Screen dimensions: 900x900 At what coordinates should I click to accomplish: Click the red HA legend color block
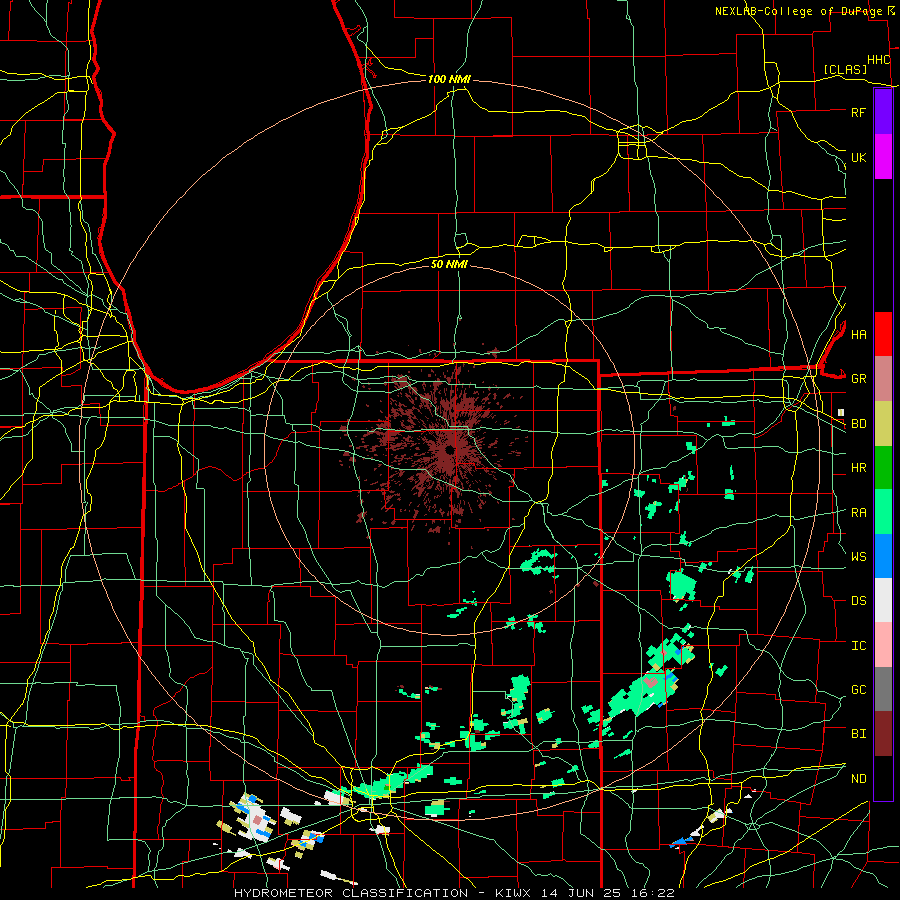(883, 334)
